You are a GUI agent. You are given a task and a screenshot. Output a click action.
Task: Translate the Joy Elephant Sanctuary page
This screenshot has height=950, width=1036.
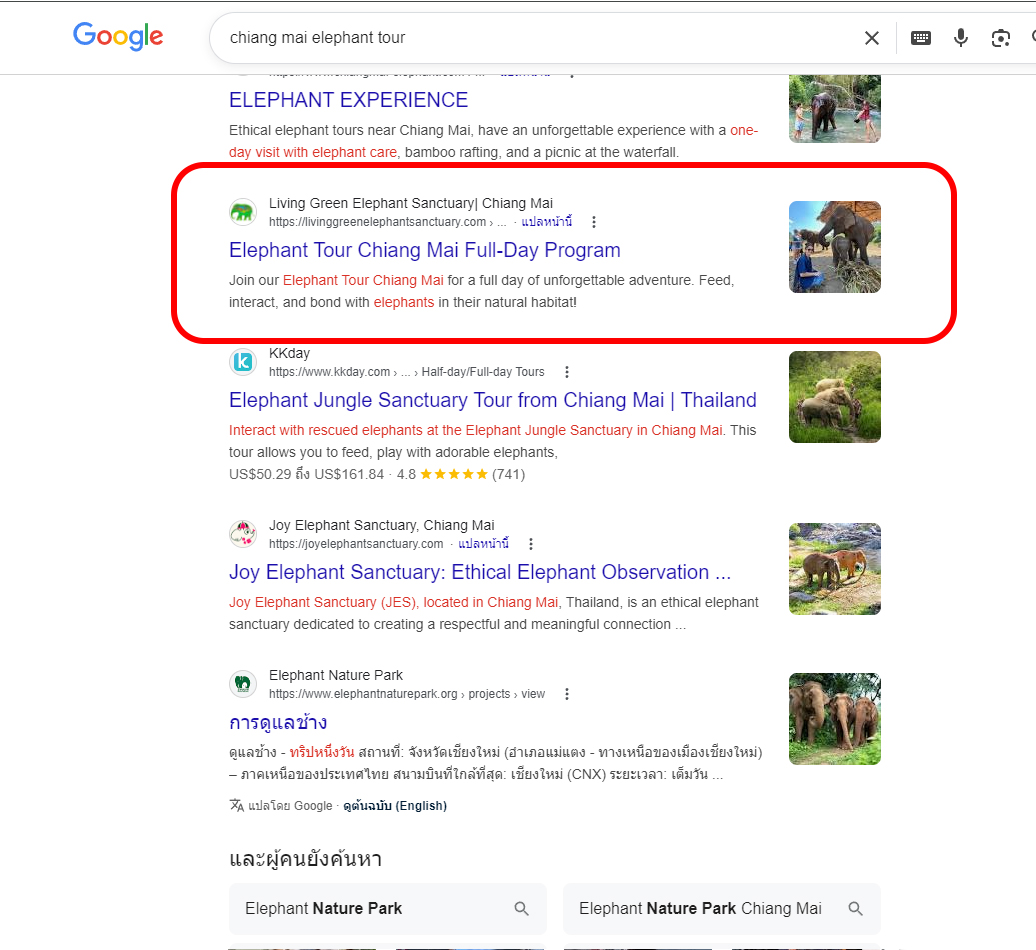point(483,544)
